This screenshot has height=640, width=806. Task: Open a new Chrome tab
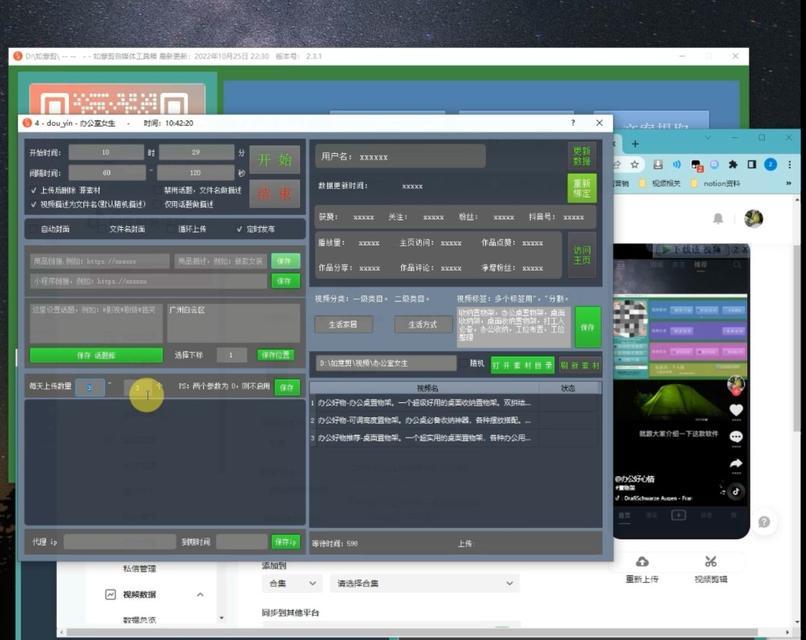coord(635,144)
